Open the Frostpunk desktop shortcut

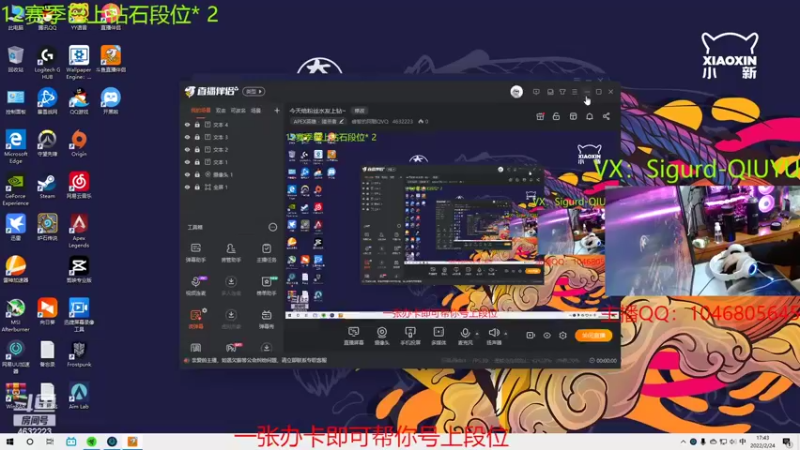[79, 354]
